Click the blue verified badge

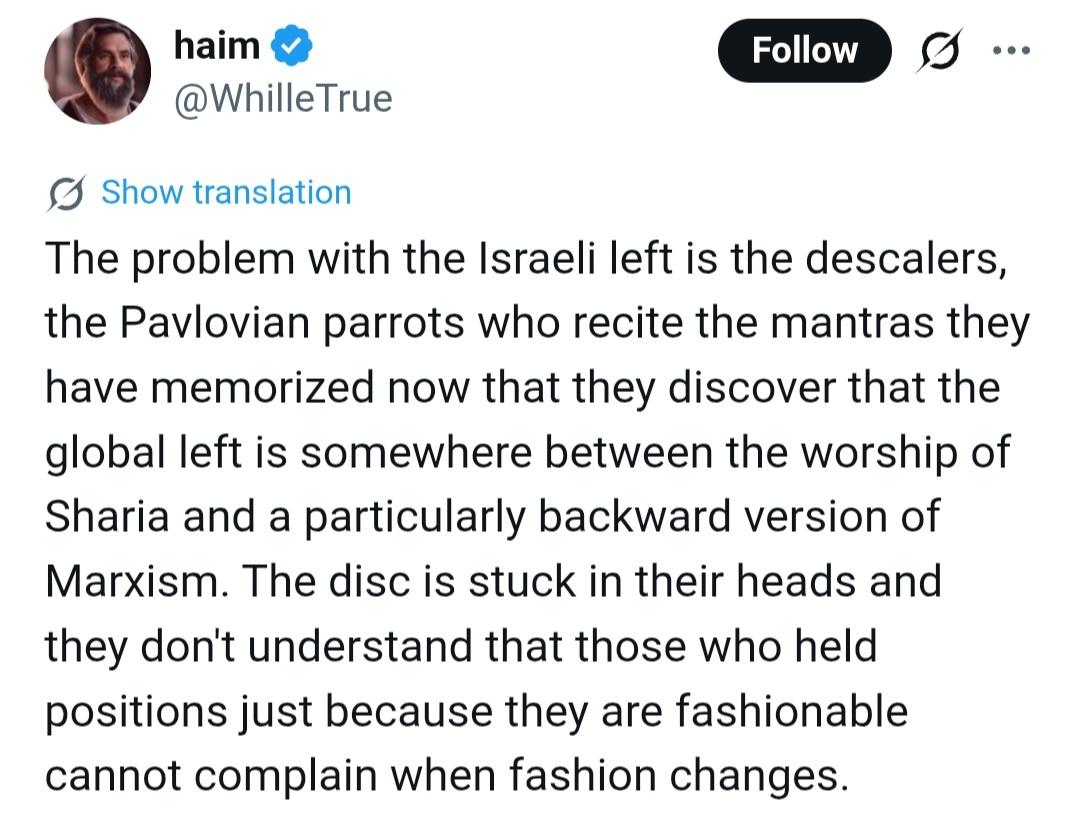pos(295,46)
